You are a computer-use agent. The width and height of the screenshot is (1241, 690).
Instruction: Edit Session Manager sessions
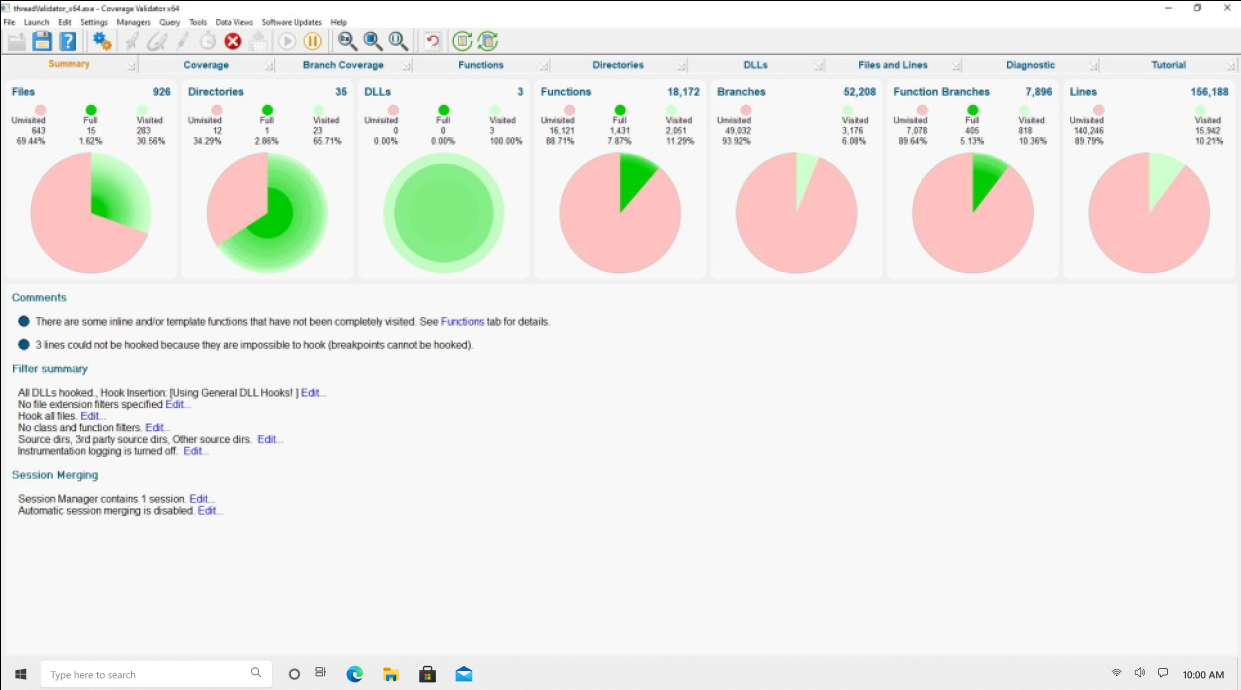pyautogui.click(x=202, y=499)
